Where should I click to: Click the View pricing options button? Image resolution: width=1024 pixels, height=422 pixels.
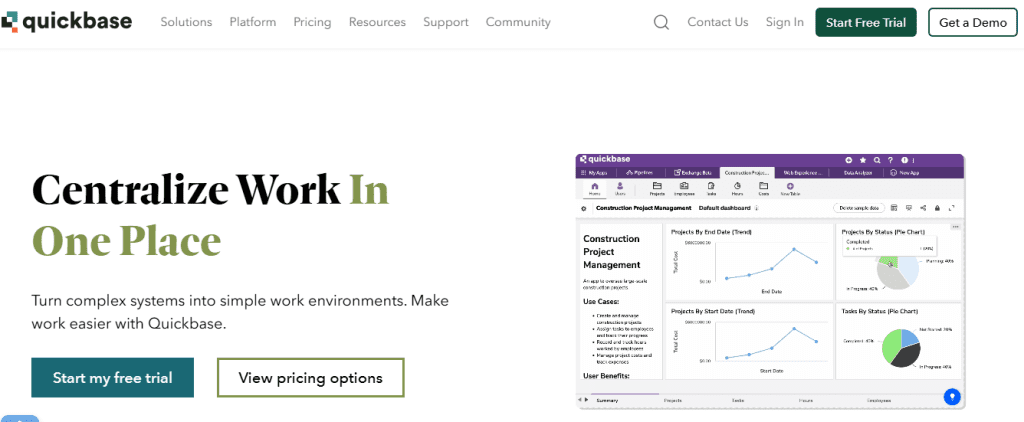click(x=310, y=378)
